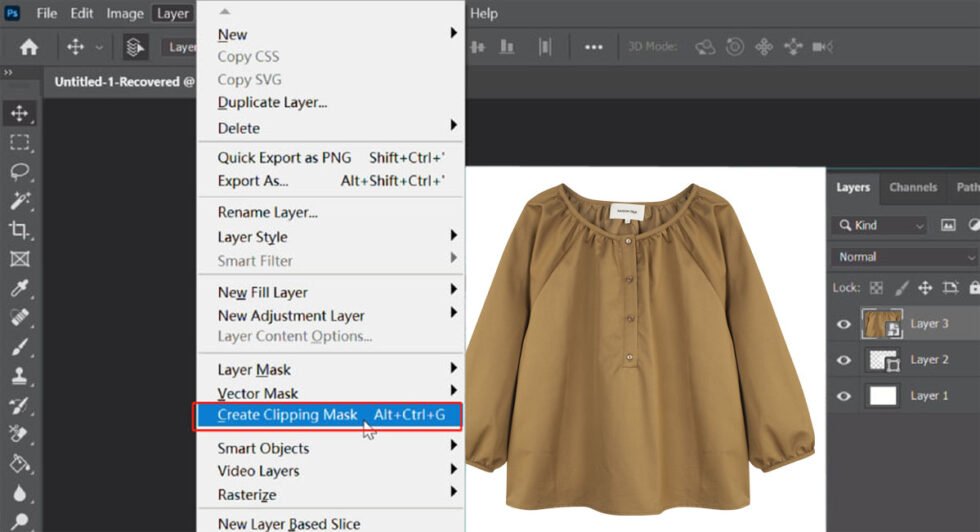Open the Kind filter dropdown
The image size is (980, 532).
click(881, 225)
